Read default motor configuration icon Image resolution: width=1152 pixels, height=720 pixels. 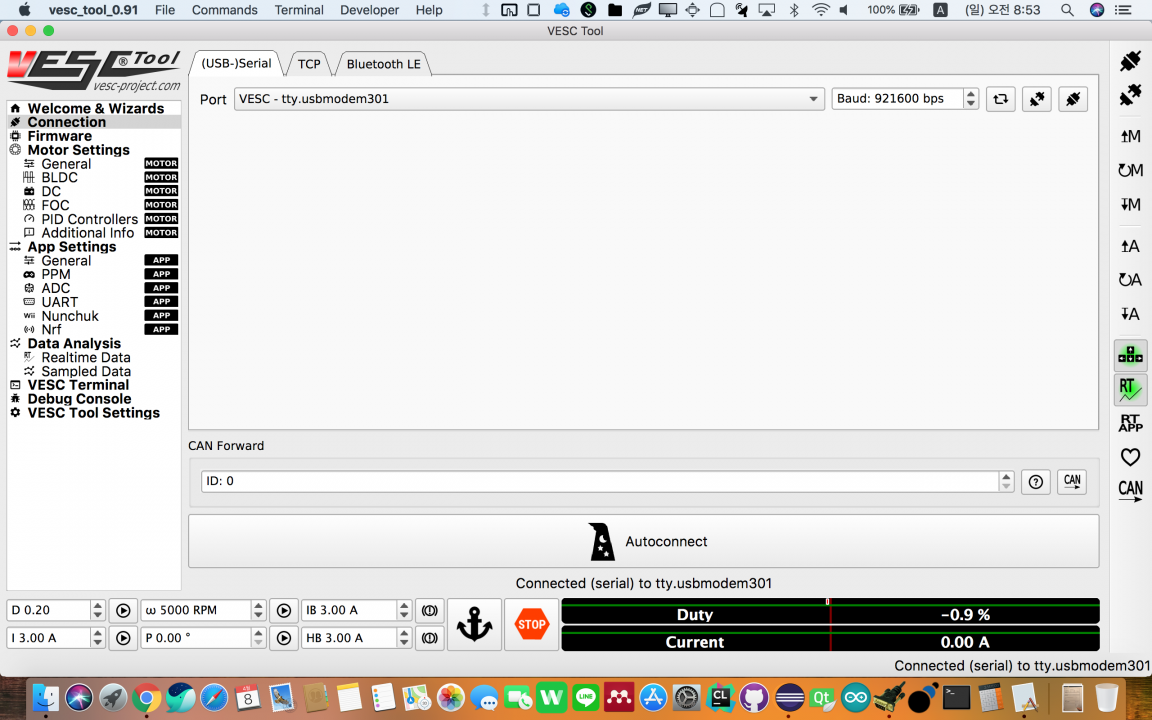click(x=1130, y=170)
